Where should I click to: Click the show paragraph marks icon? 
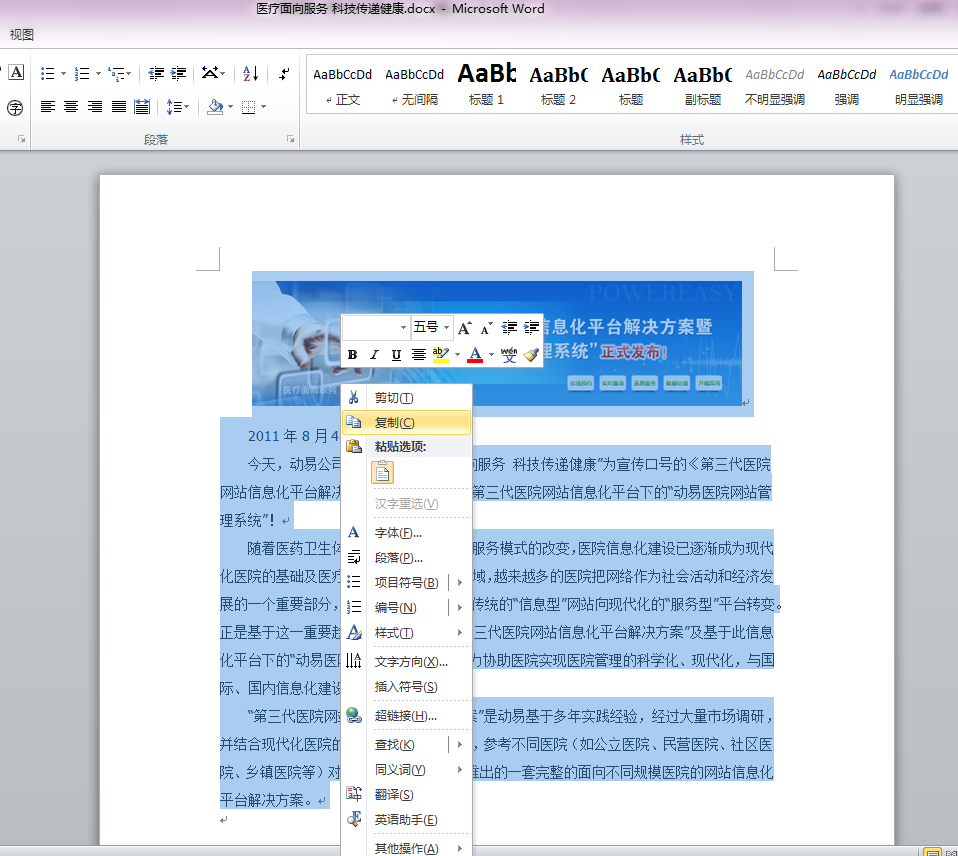coord(285,74)
